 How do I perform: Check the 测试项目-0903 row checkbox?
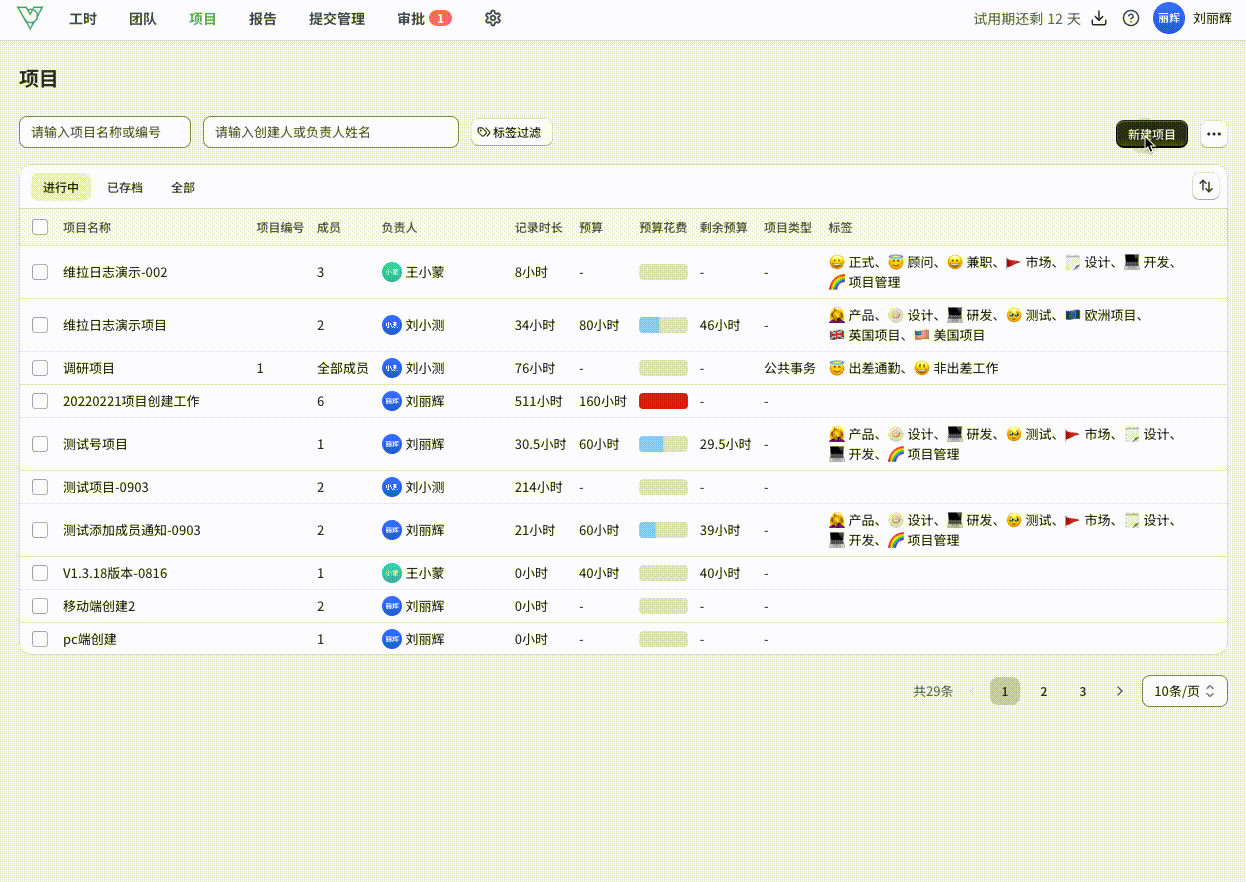pyautogui.click(x=40, y=487)
